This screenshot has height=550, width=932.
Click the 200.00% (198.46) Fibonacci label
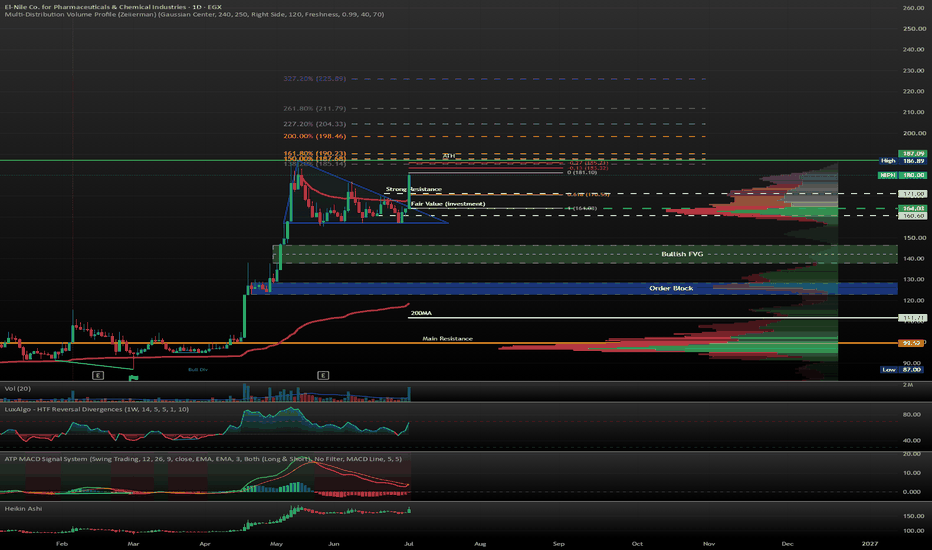point(314,136)
